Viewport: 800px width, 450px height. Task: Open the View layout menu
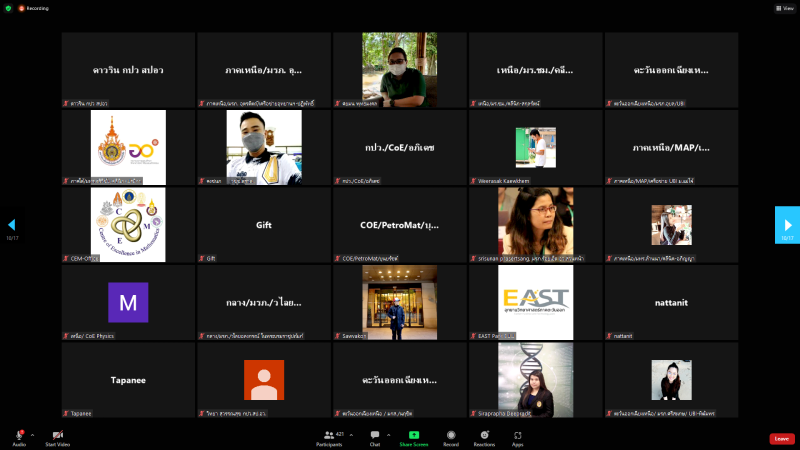(x=784, y=7)
